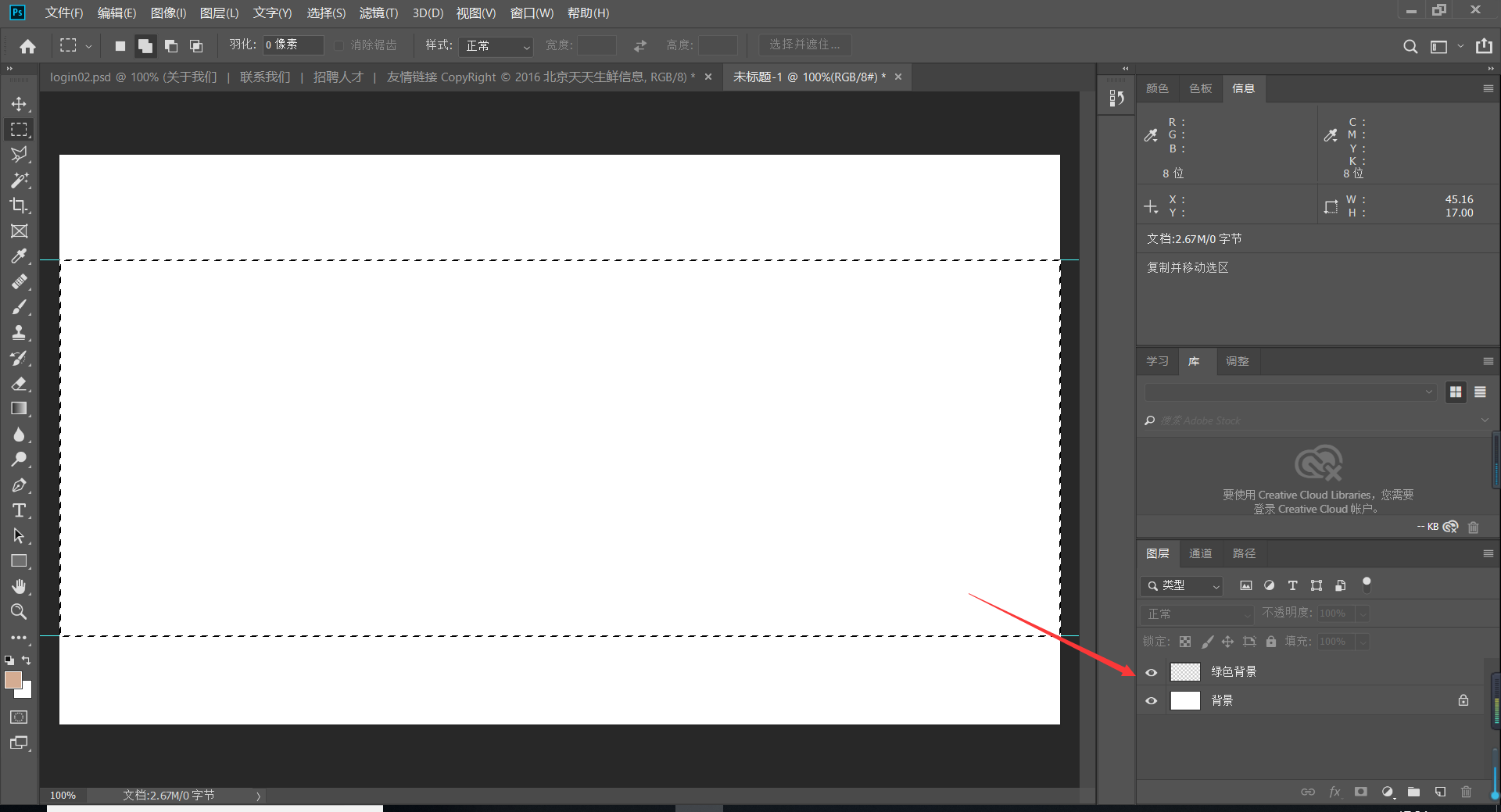The height and width of the screenshot is (812, 1501).
Task: Toggle the pixel layer filter icon
Action: tap(1246, 585)
